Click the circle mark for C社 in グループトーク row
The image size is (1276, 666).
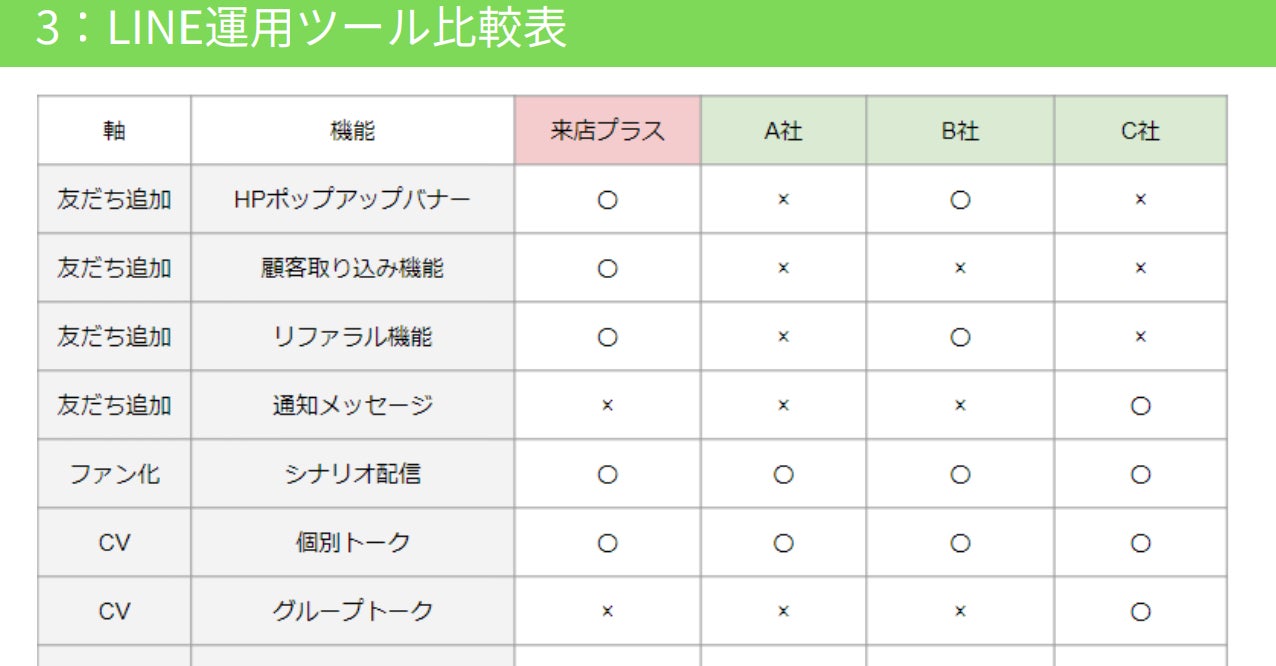pyautogui.click(x=1140, y=611)
